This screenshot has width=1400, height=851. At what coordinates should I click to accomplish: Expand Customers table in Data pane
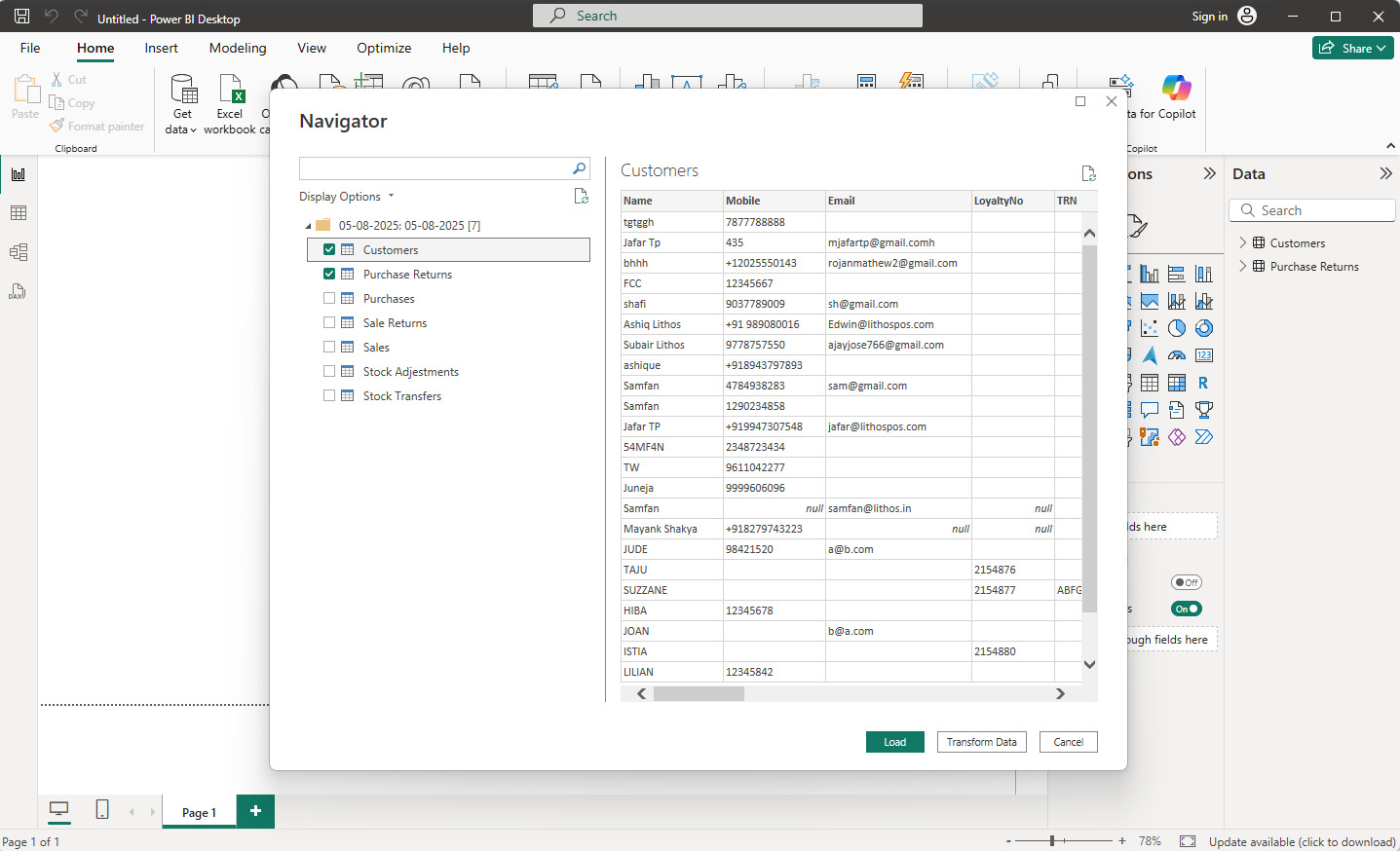[x=1242, y=243]
